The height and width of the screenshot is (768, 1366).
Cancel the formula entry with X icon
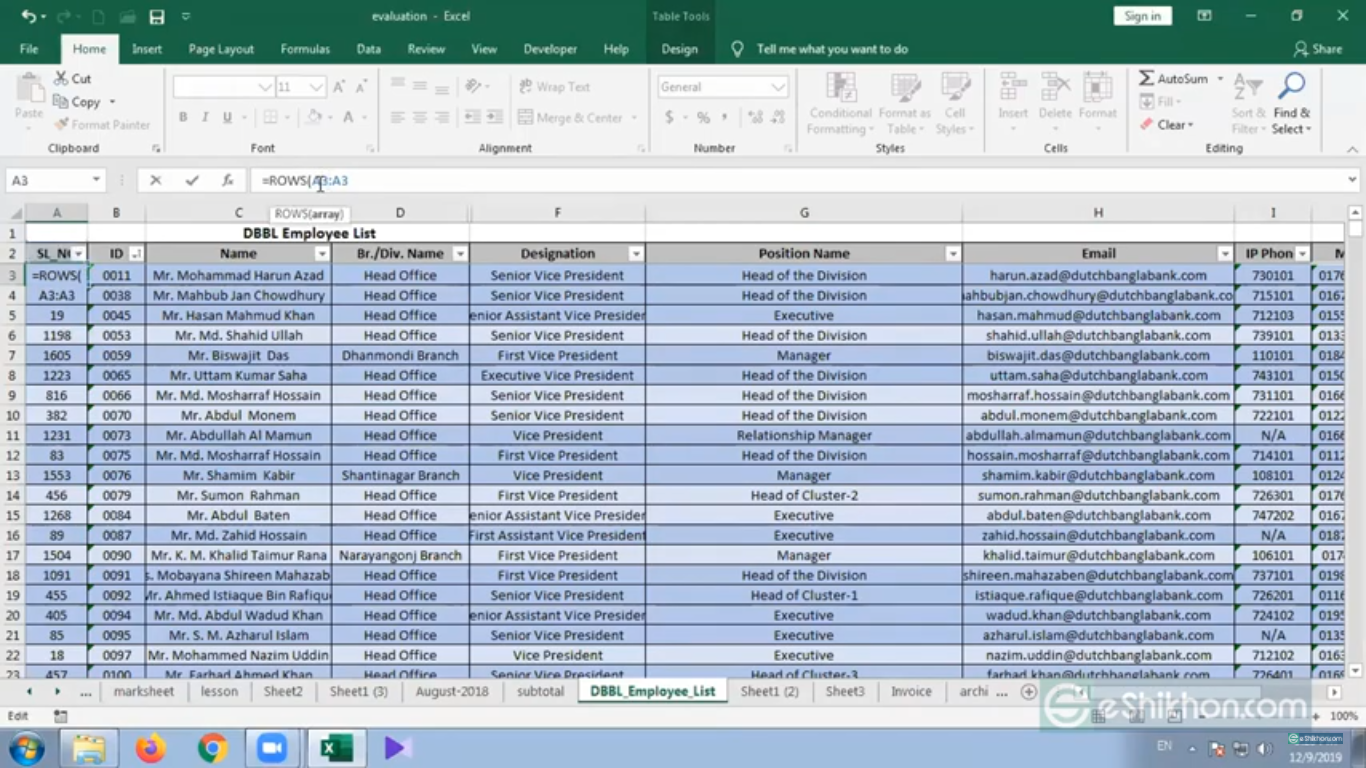155,181
